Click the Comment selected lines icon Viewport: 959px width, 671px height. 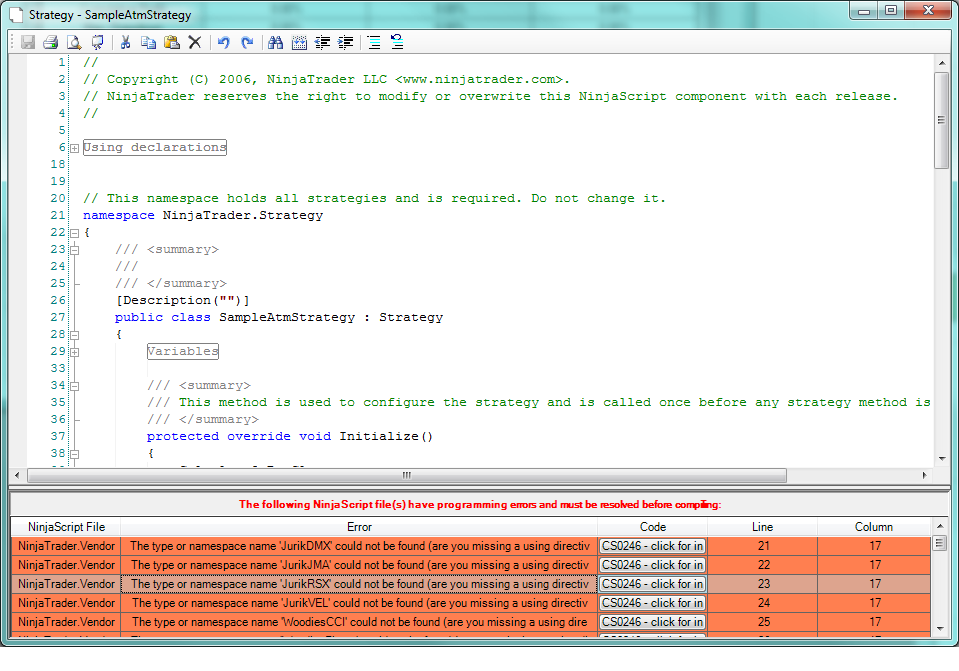coord(374,42)
